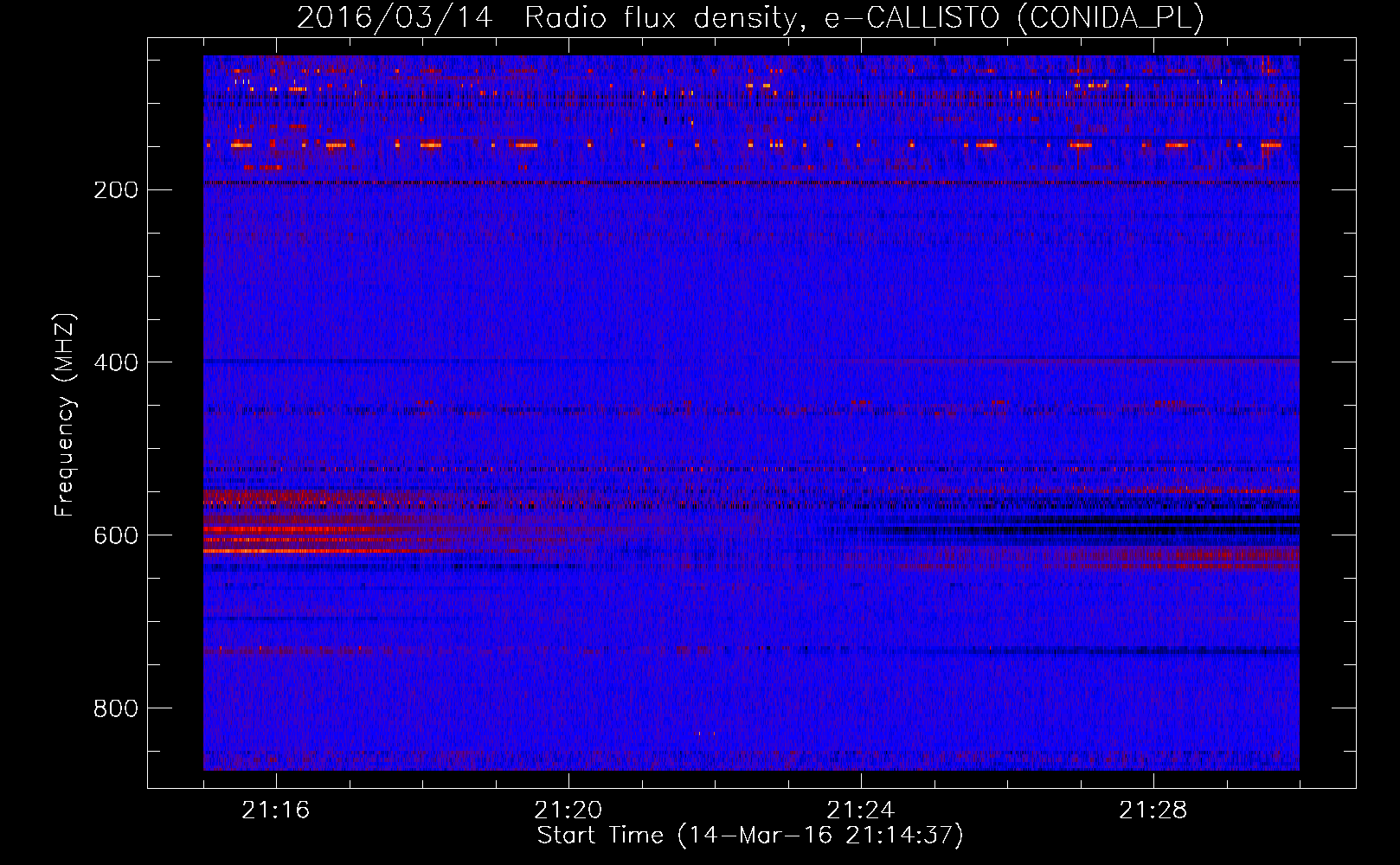This screenshot has height=865, width=1400.
Task: Click the 800 frequency tick label
Action: tap(116, 708)
